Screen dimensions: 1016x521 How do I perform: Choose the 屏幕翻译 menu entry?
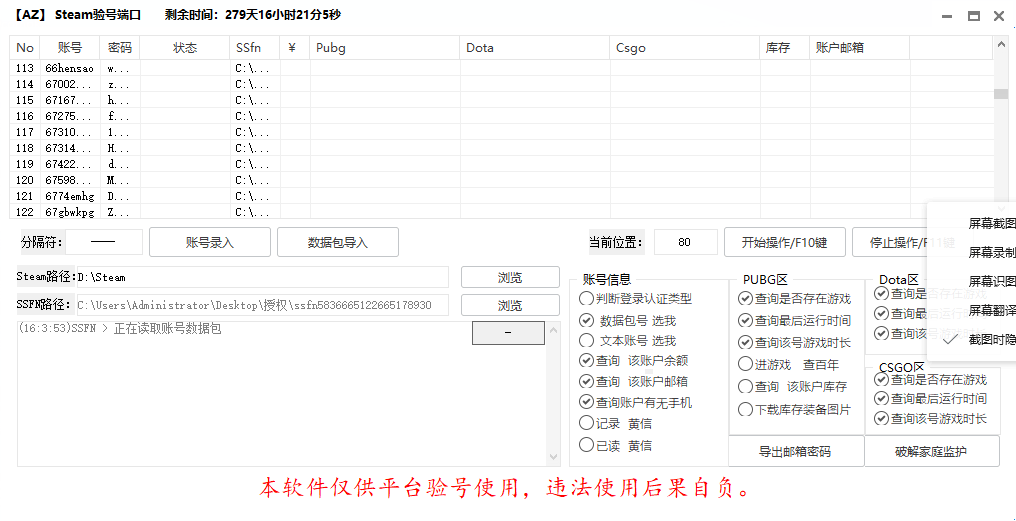tap(972, 310)
